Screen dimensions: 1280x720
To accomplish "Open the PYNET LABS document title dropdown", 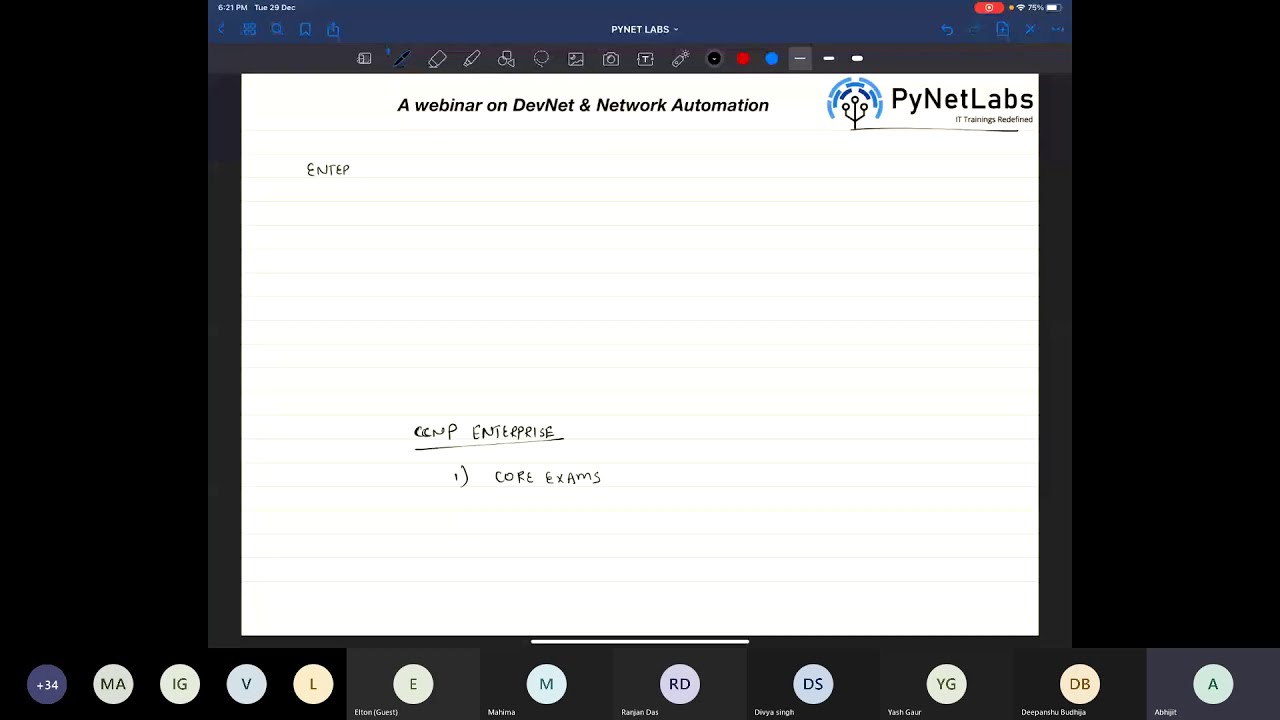I will tap(645, 30).
